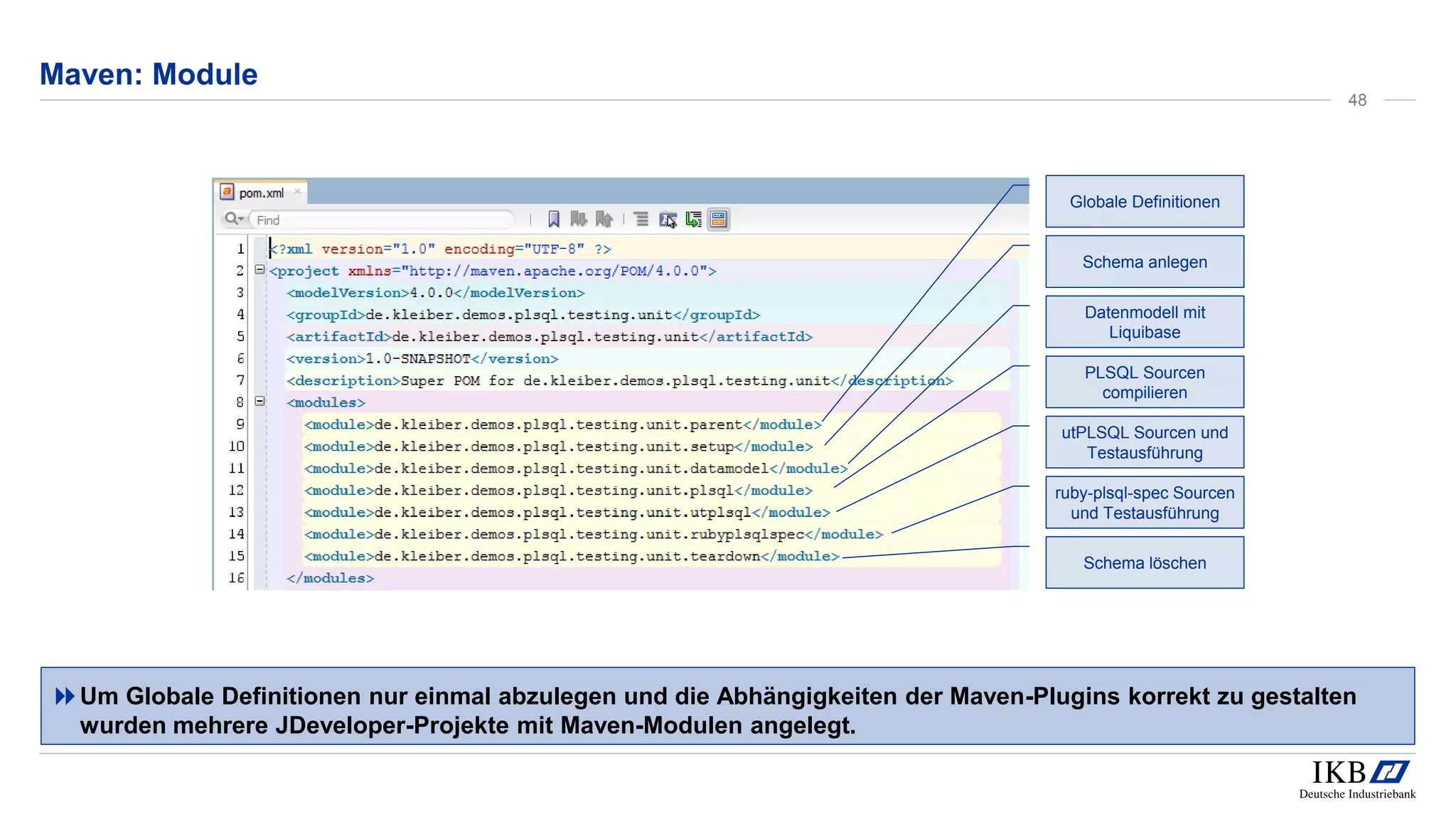Click the artifactId element line
The image size is (1456, 819).
point(550,337)
